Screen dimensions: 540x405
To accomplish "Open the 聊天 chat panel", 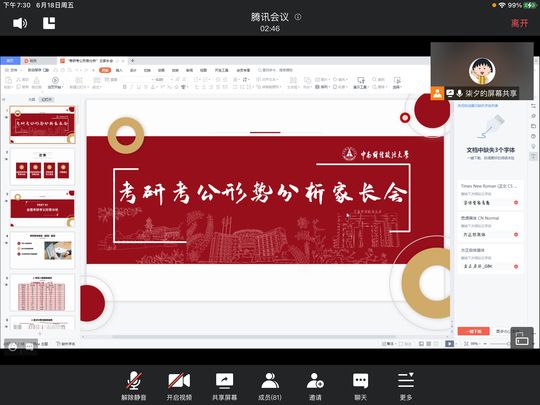I will [361, 386].
